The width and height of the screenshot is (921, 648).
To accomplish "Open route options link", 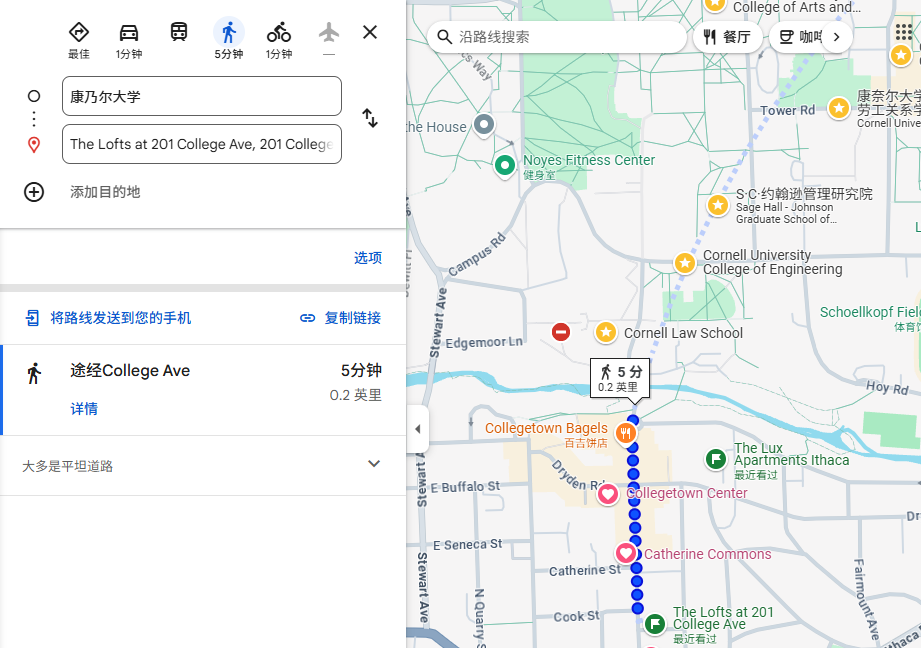I will click(367, 258).
